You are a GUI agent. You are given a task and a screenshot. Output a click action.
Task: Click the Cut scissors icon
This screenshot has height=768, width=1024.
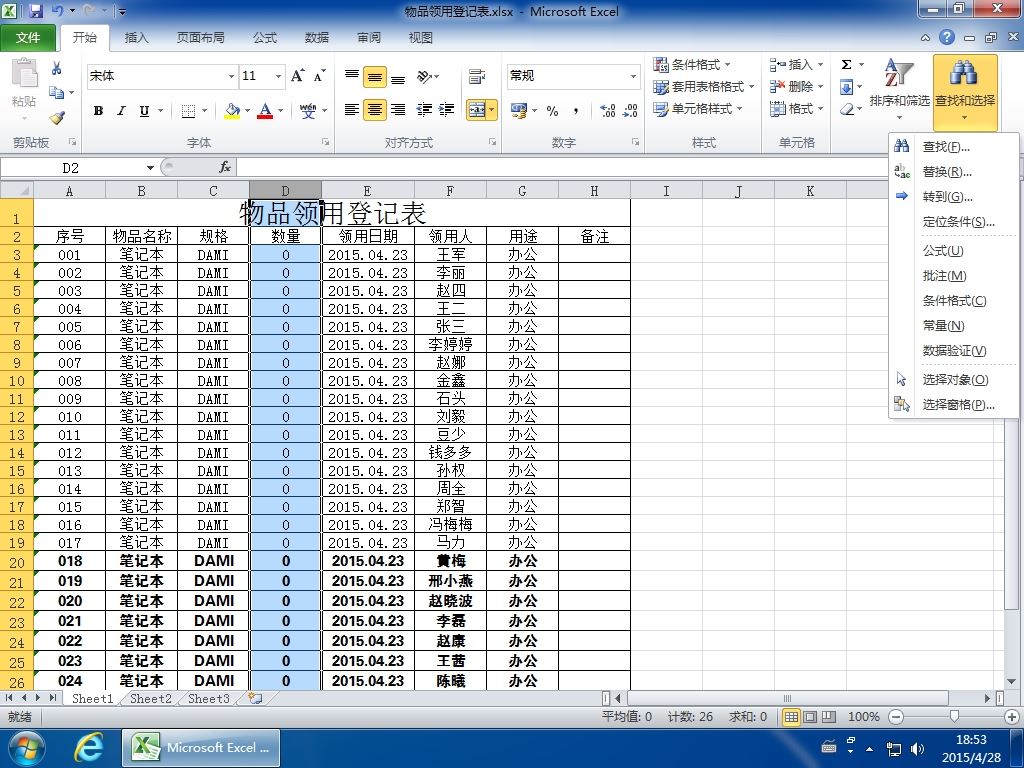pyautogui.click(x=57, y=68)
